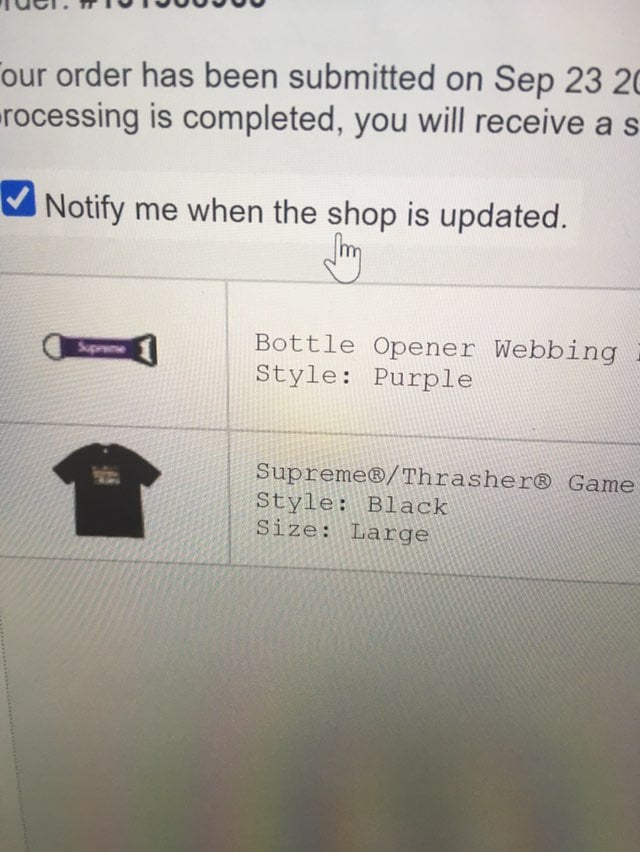Viewport: 640px width, 852px height.
Task: Click the word "Thrasher®" in the item name
Action: click(476, 478)
